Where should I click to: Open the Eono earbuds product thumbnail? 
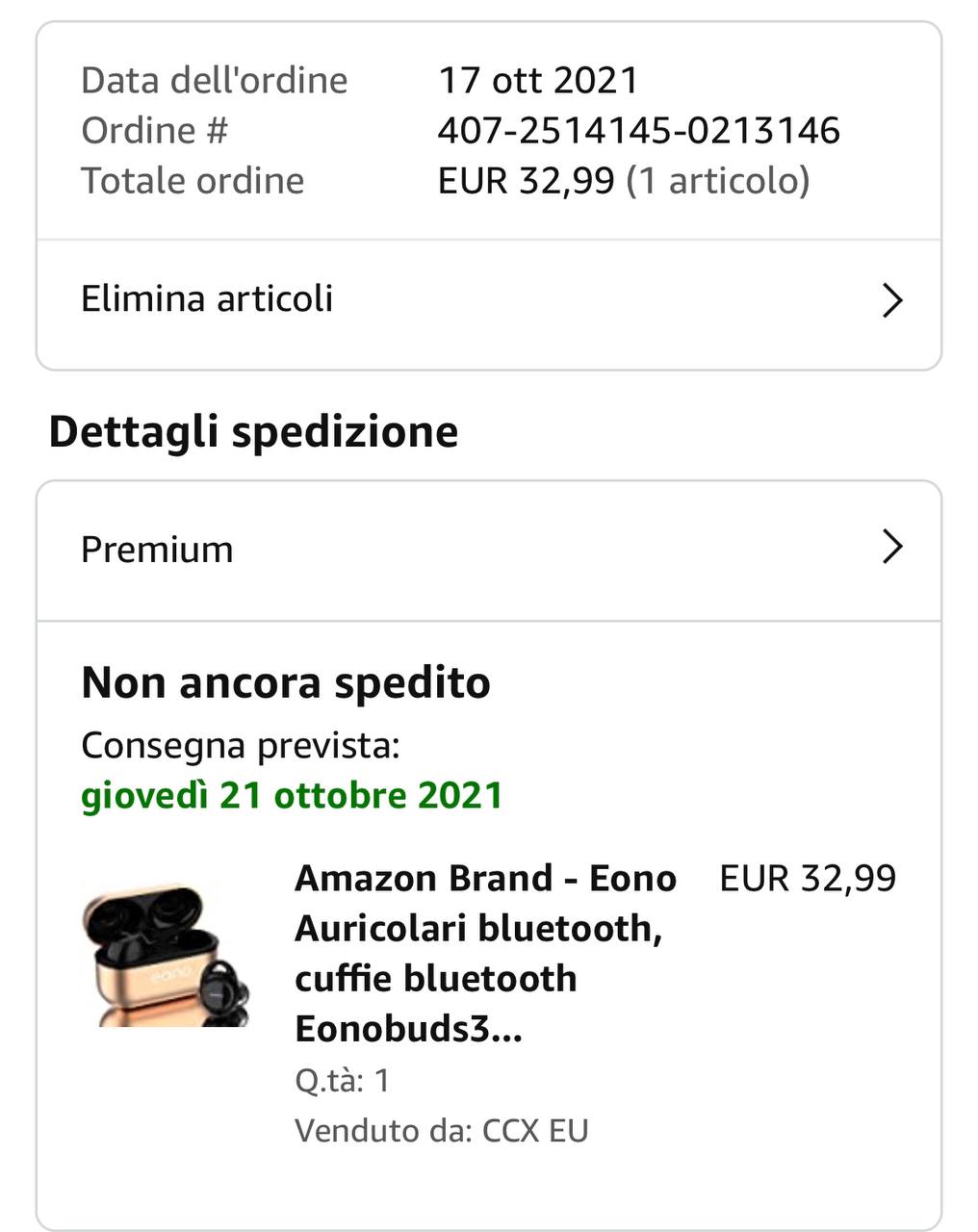click(x=166, y=955)
